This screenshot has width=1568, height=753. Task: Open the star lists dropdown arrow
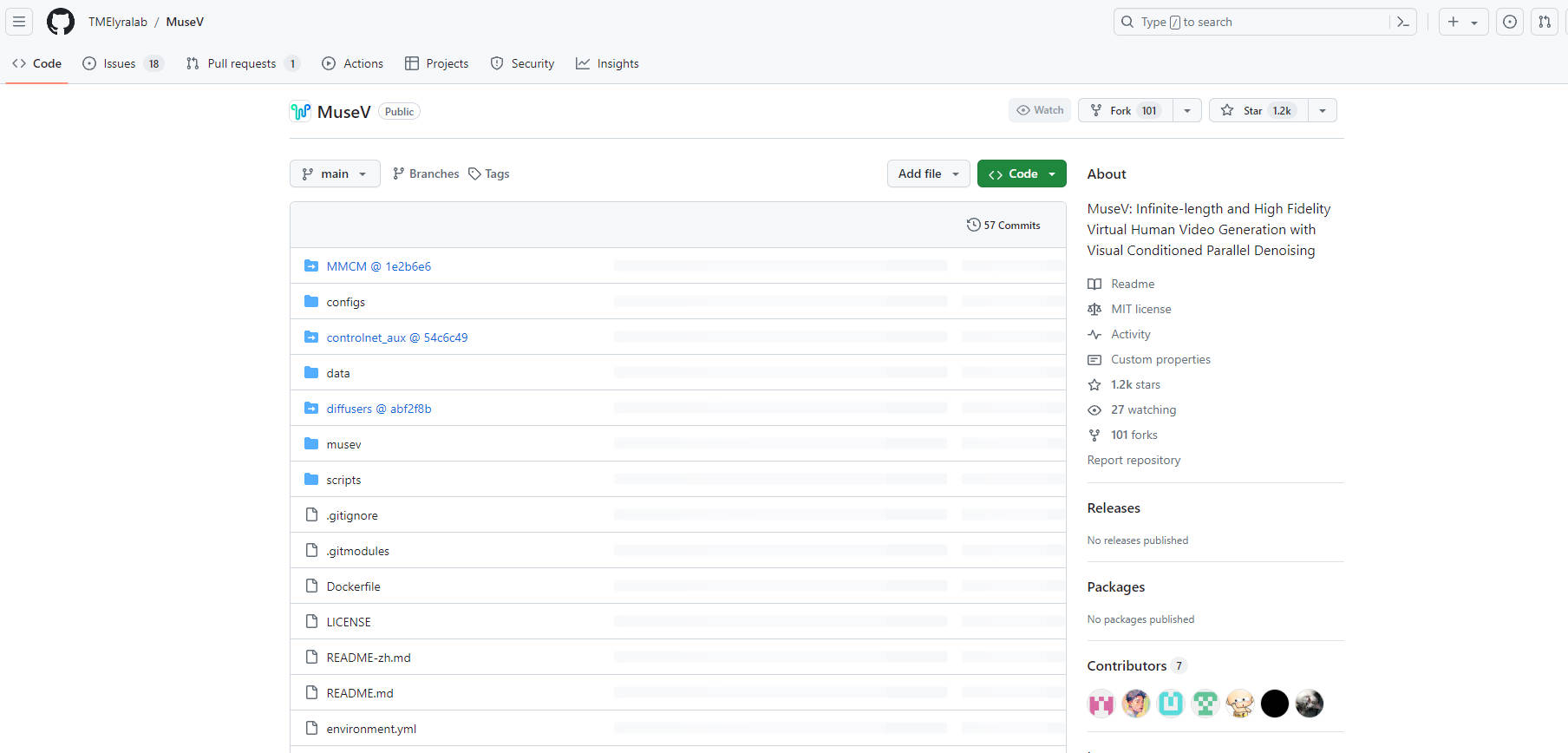coord(1323,110)
